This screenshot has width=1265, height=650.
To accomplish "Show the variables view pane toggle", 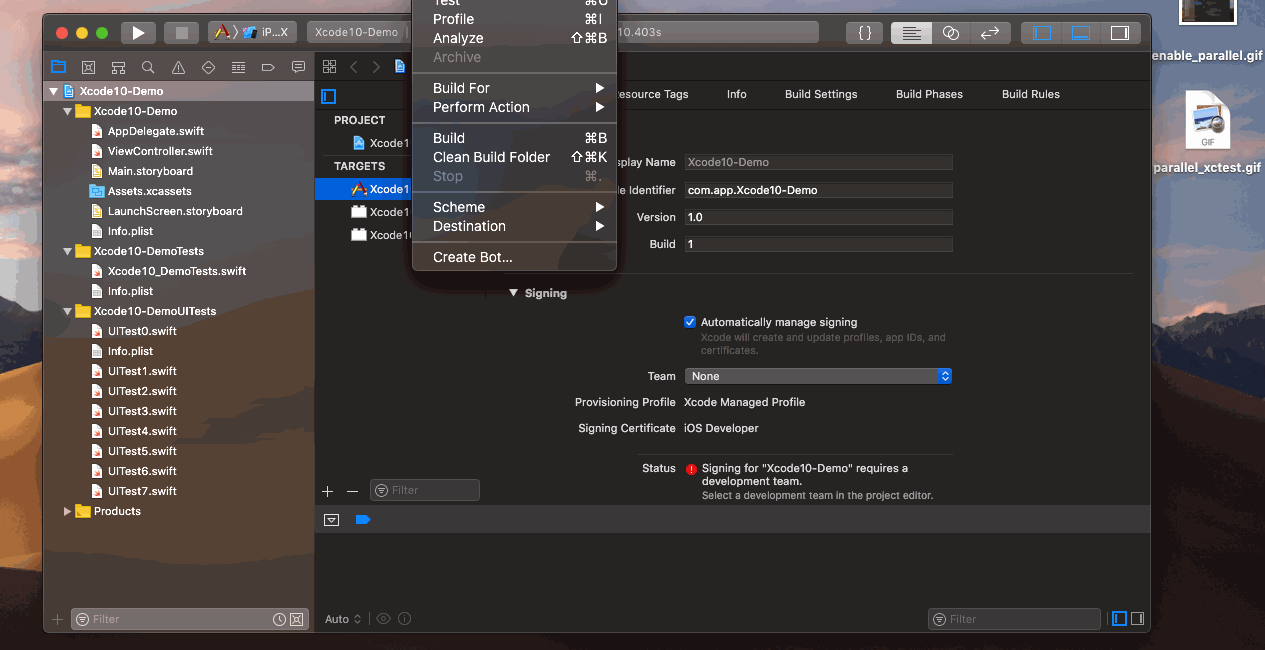I will [x=1119, y=619].
